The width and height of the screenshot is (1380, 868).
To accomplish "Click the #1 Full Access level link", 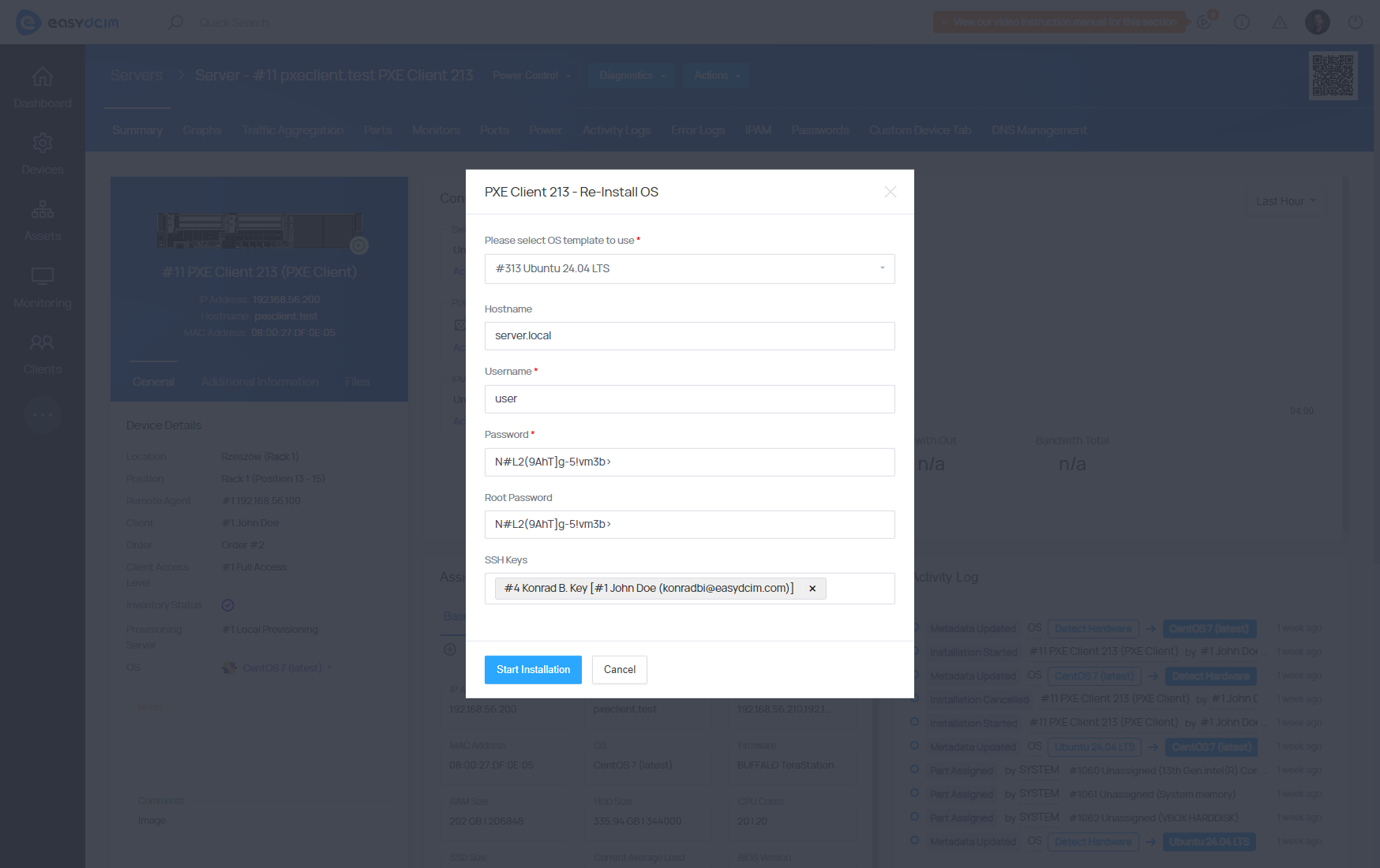I will click(x=254, y=567).
